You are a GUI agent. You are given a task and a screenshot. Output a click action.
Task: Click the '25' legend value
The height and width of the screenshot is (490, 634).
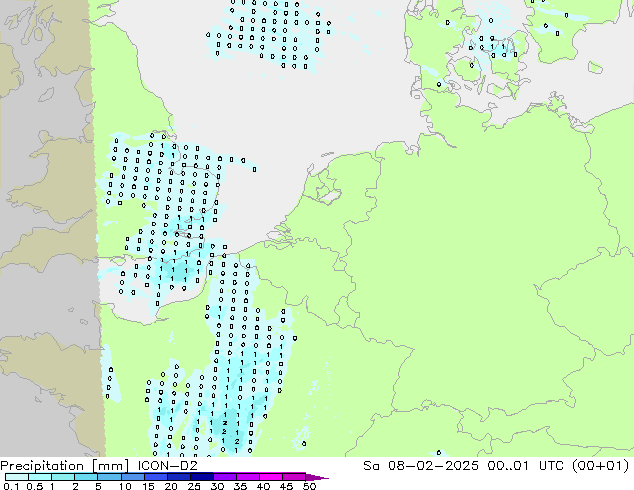pos(194,486)
